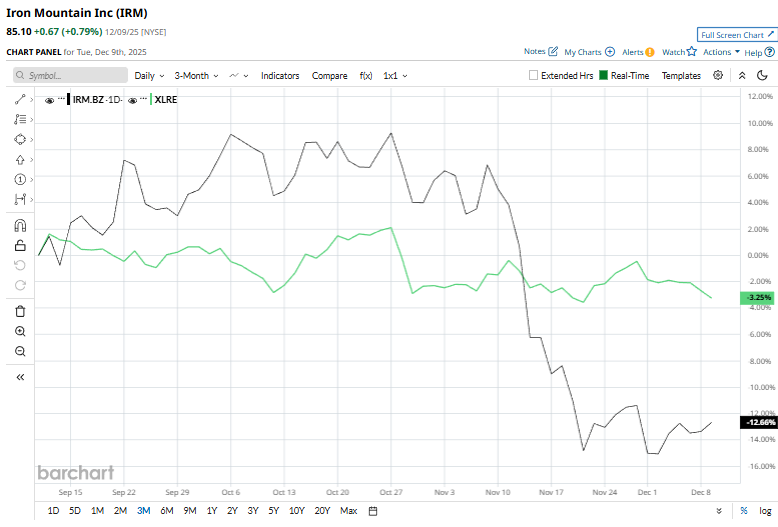778x527 pixels.
Task: Open the f(x) expressions menu
Action: (366, 76)
